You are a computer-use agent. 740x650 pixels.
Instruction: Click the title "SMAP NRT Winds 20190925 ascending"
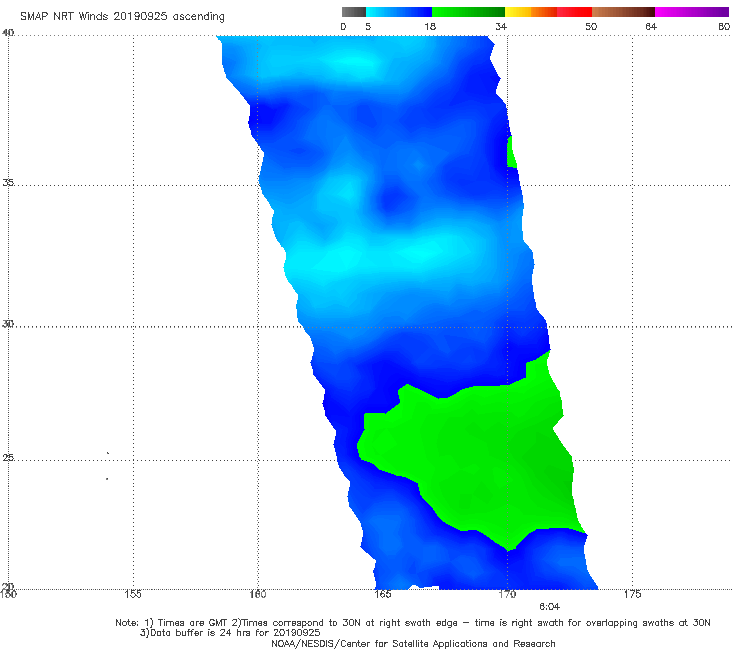coord(122,16)
